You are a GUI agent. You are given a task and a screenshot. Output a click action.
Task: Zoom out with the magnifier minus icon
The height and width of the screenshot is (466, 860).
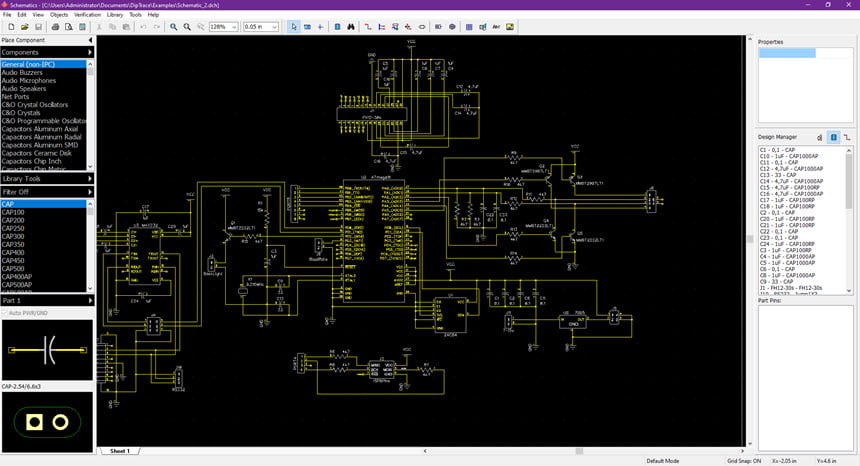[187, 26]
